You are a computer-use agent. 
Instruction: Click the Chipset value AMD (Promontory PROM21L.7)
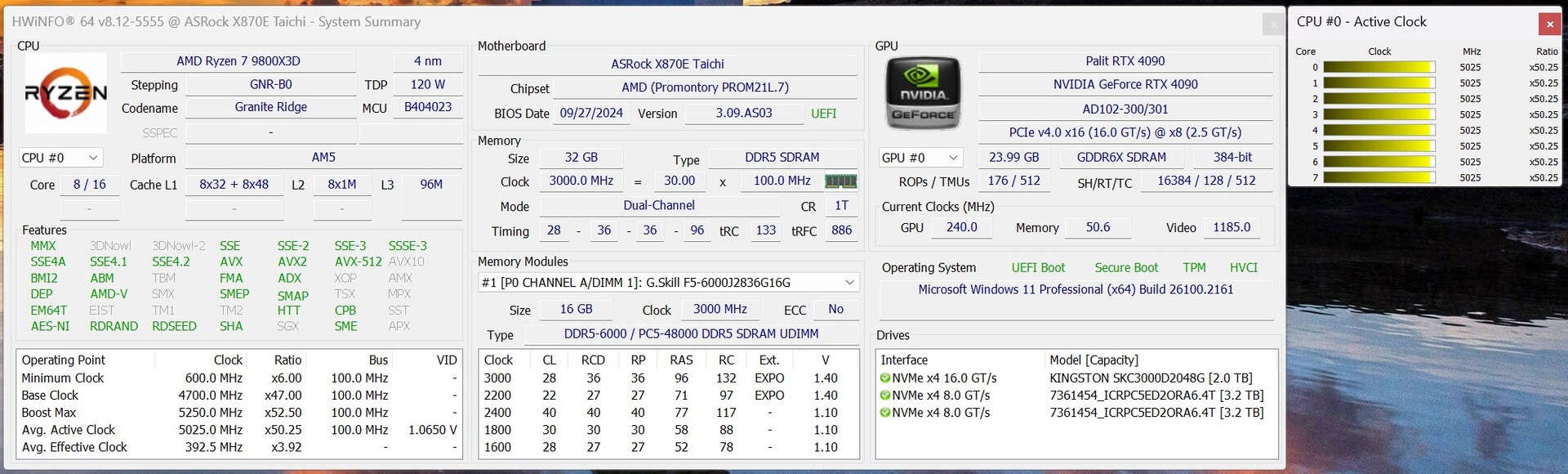coord(706,88)
